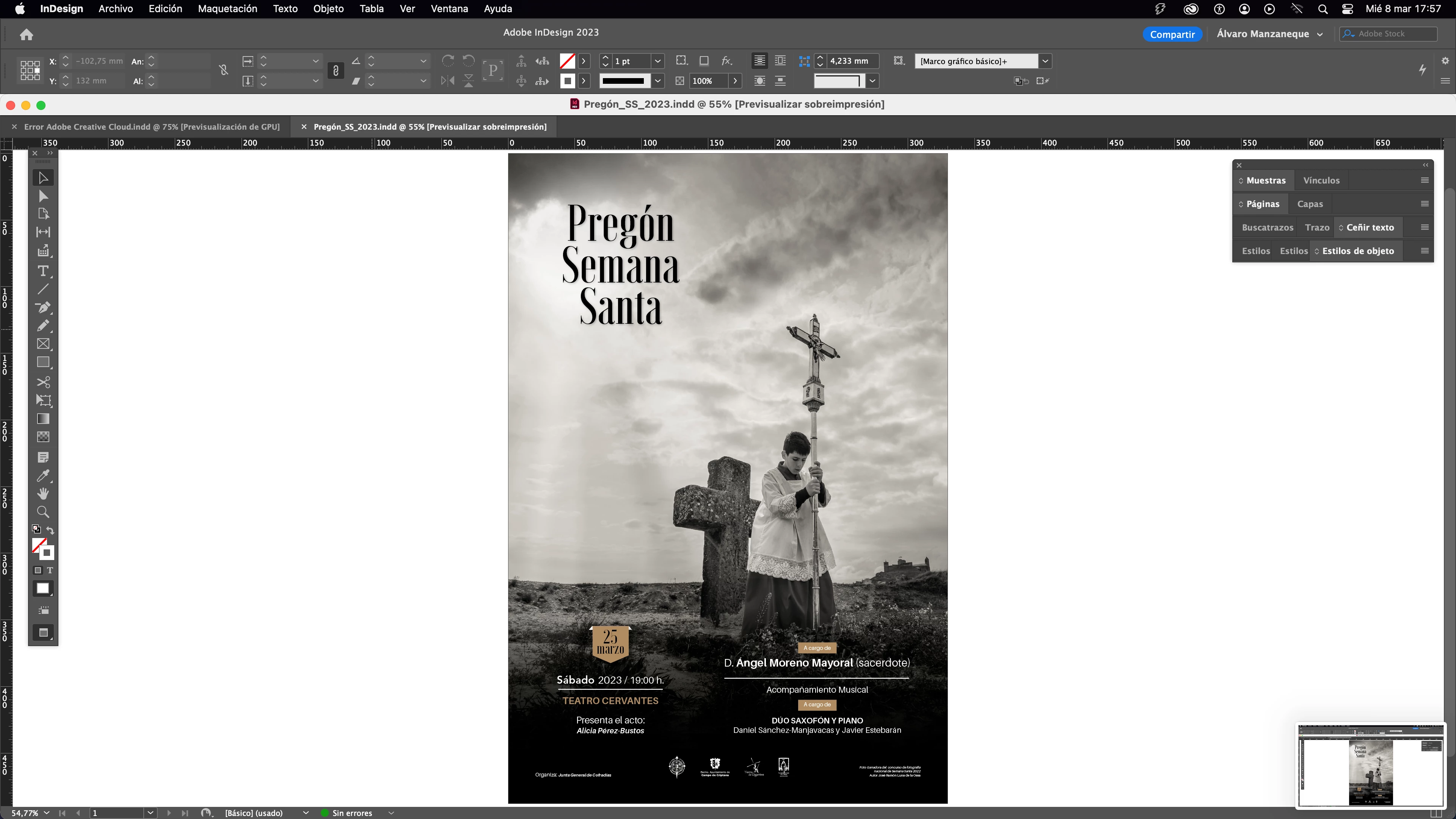Select the Pen tool

coord(43,308)
